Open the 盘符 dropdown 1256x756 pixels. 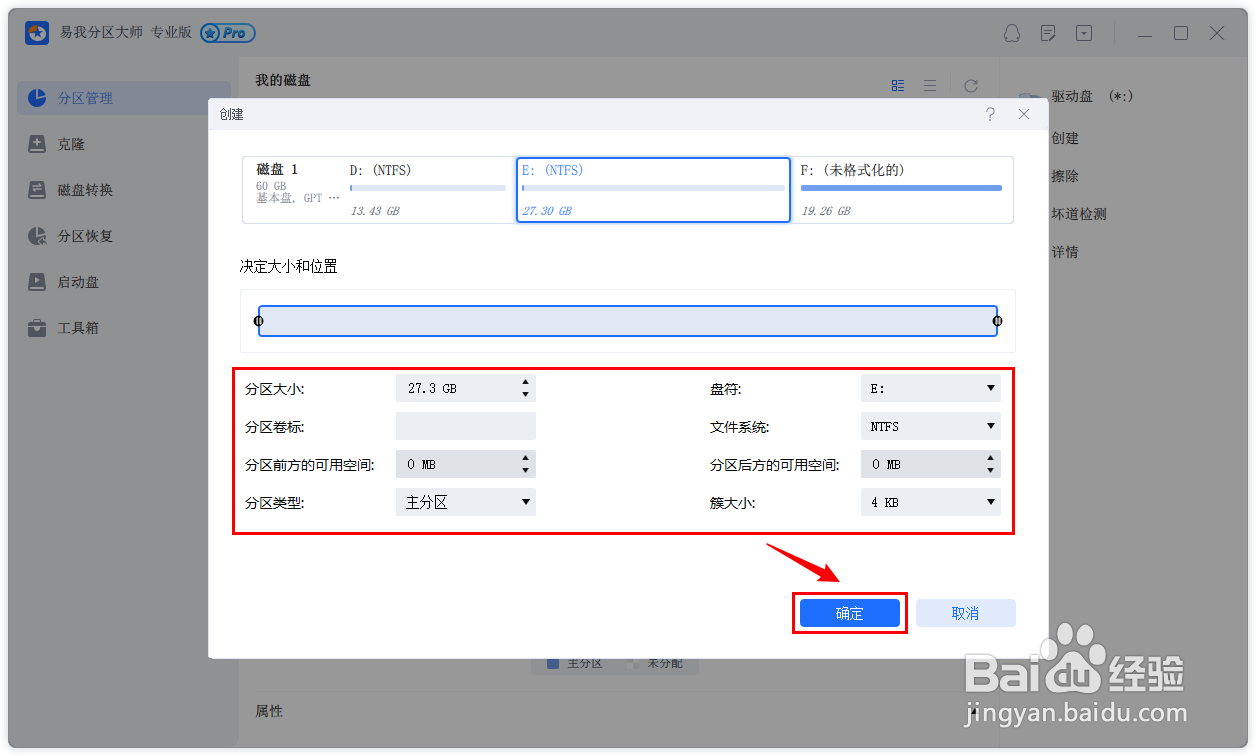pos(931,388)
